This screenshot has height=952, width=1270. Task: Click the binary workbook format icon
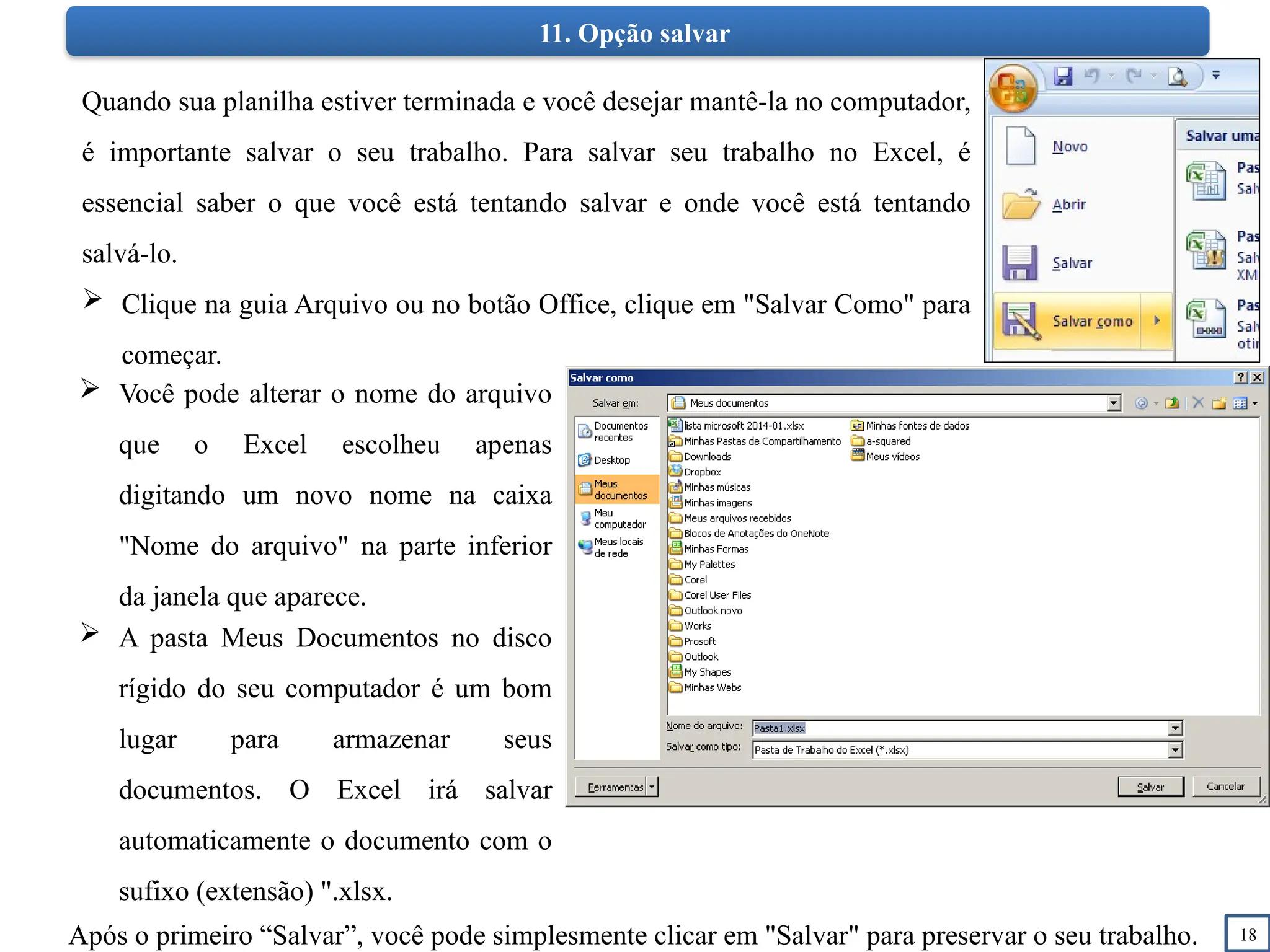tap(1206, 318)
